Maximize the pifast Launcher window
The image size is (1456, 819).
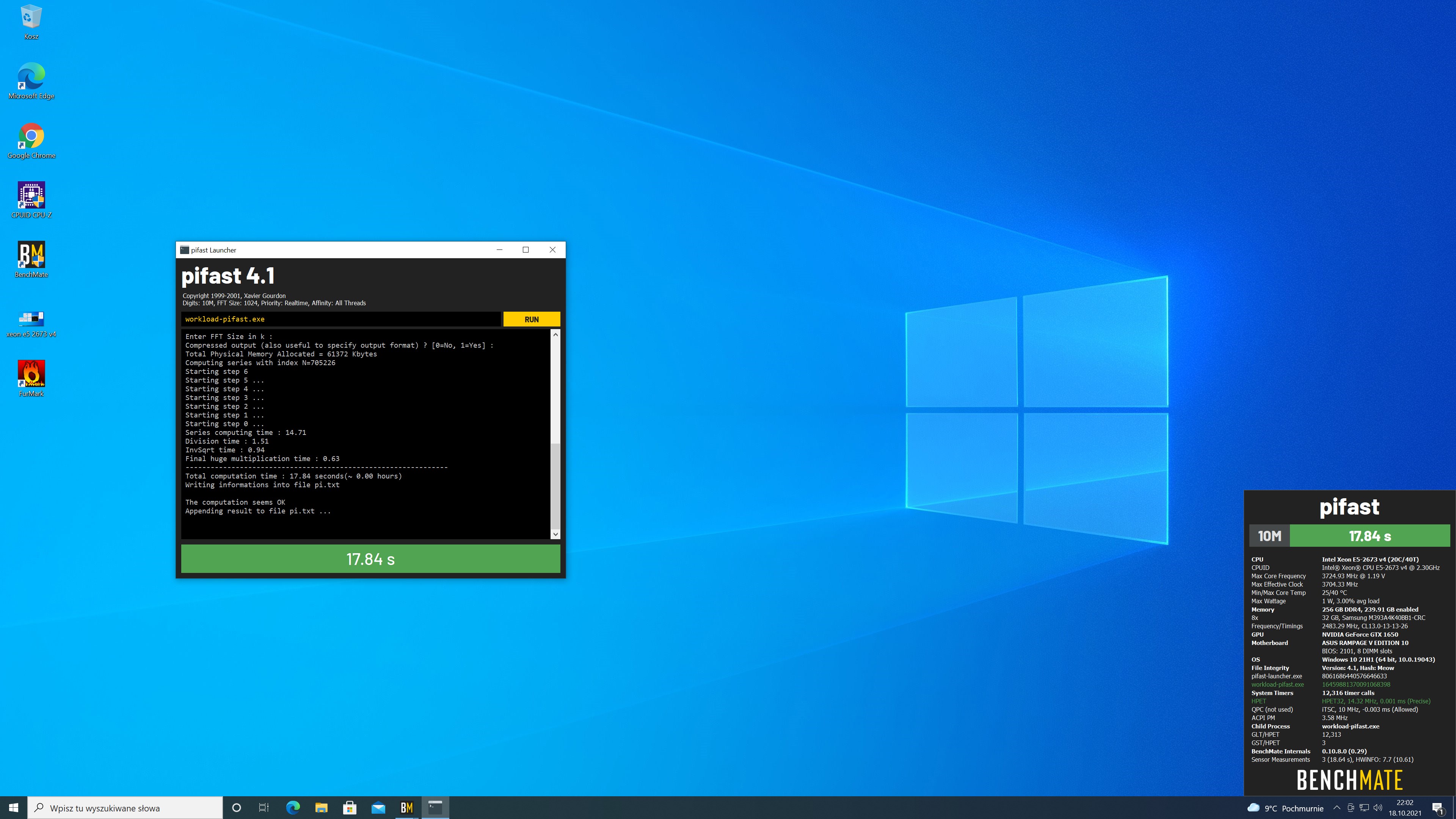(526, 250)
